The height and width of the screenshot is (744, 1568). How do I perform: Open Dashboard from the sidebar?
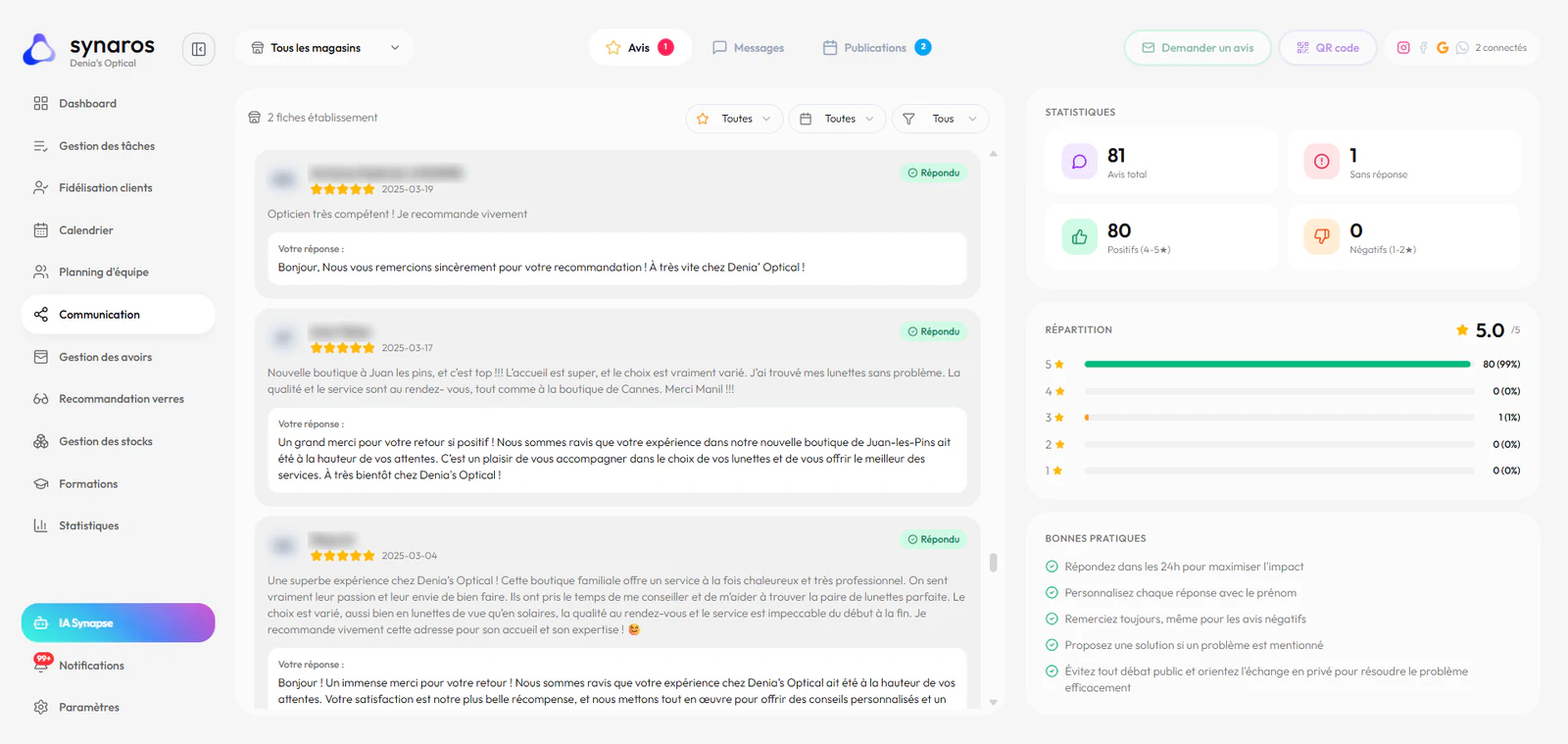tap(118, 103)
